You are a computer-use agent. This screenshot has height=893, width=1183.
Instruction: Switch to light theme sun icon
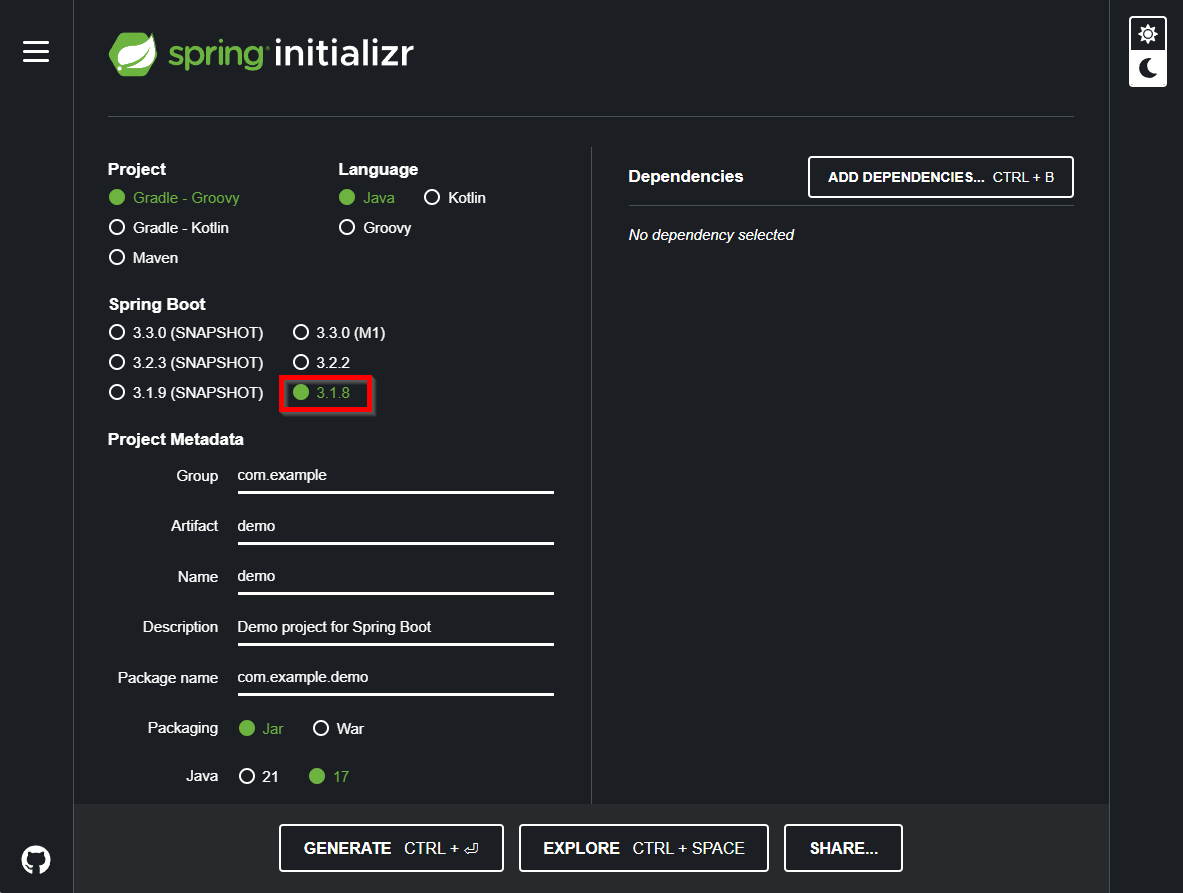(1148, 34)
